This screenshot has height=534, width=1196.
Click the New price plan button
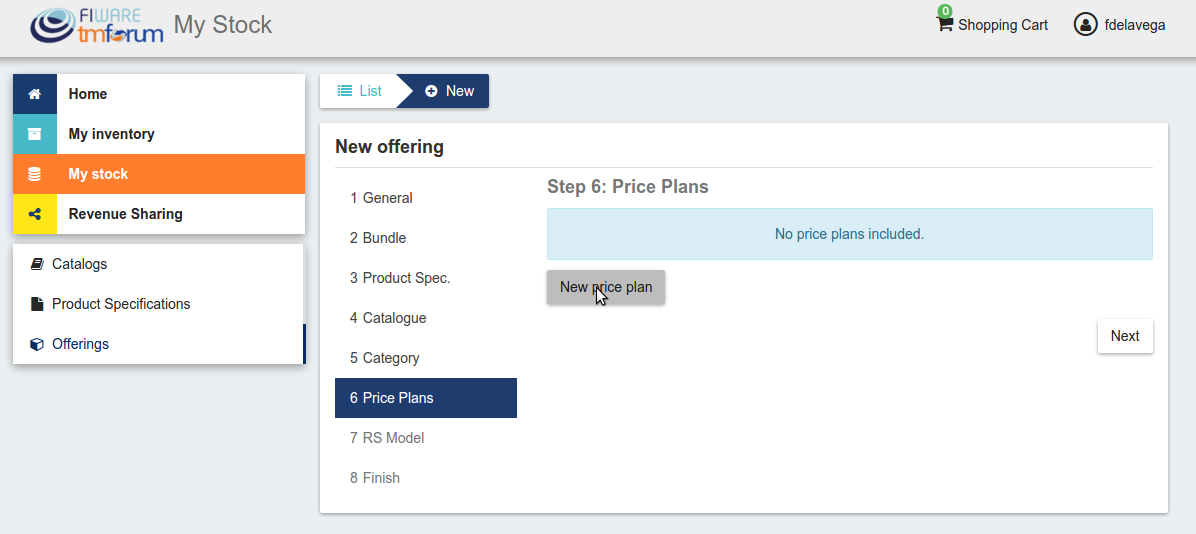pyautogui.click(x=606, y=287)
